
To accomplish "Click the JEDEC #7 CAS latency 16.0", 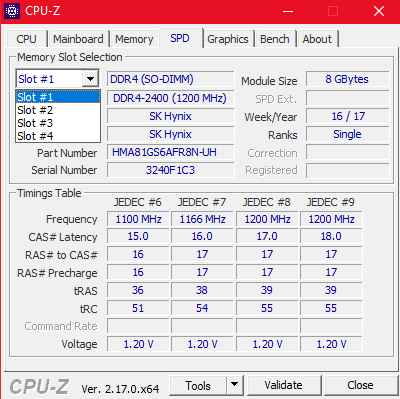I will [202, 236].
